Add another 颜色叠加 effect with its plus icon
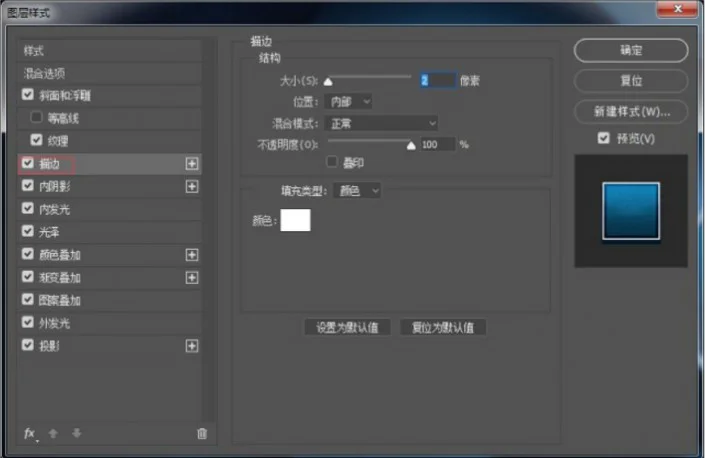 pos(192,255)
